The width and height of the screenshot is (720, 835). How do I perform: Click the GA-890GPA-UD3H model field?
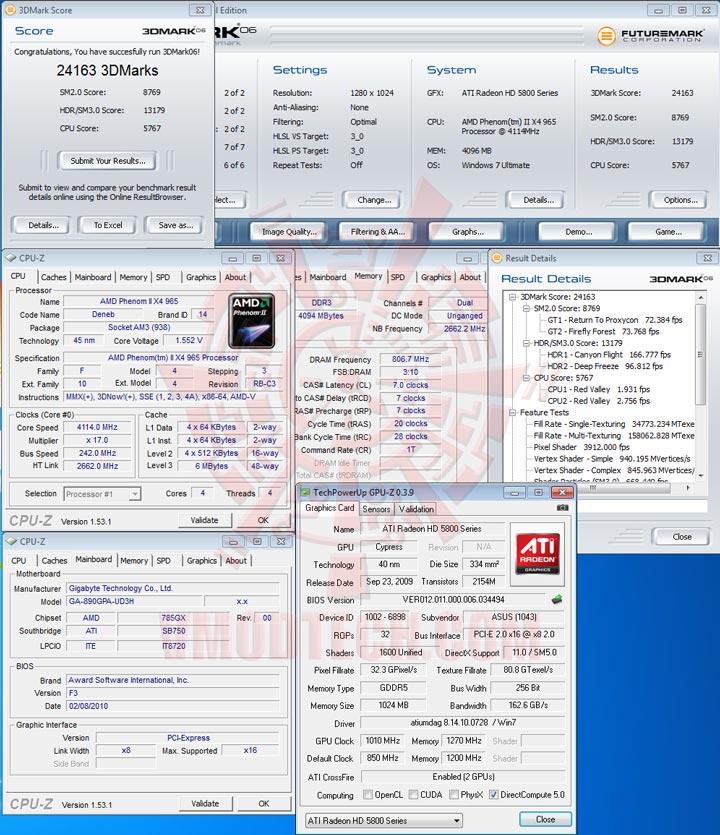[x=134, y=601]
